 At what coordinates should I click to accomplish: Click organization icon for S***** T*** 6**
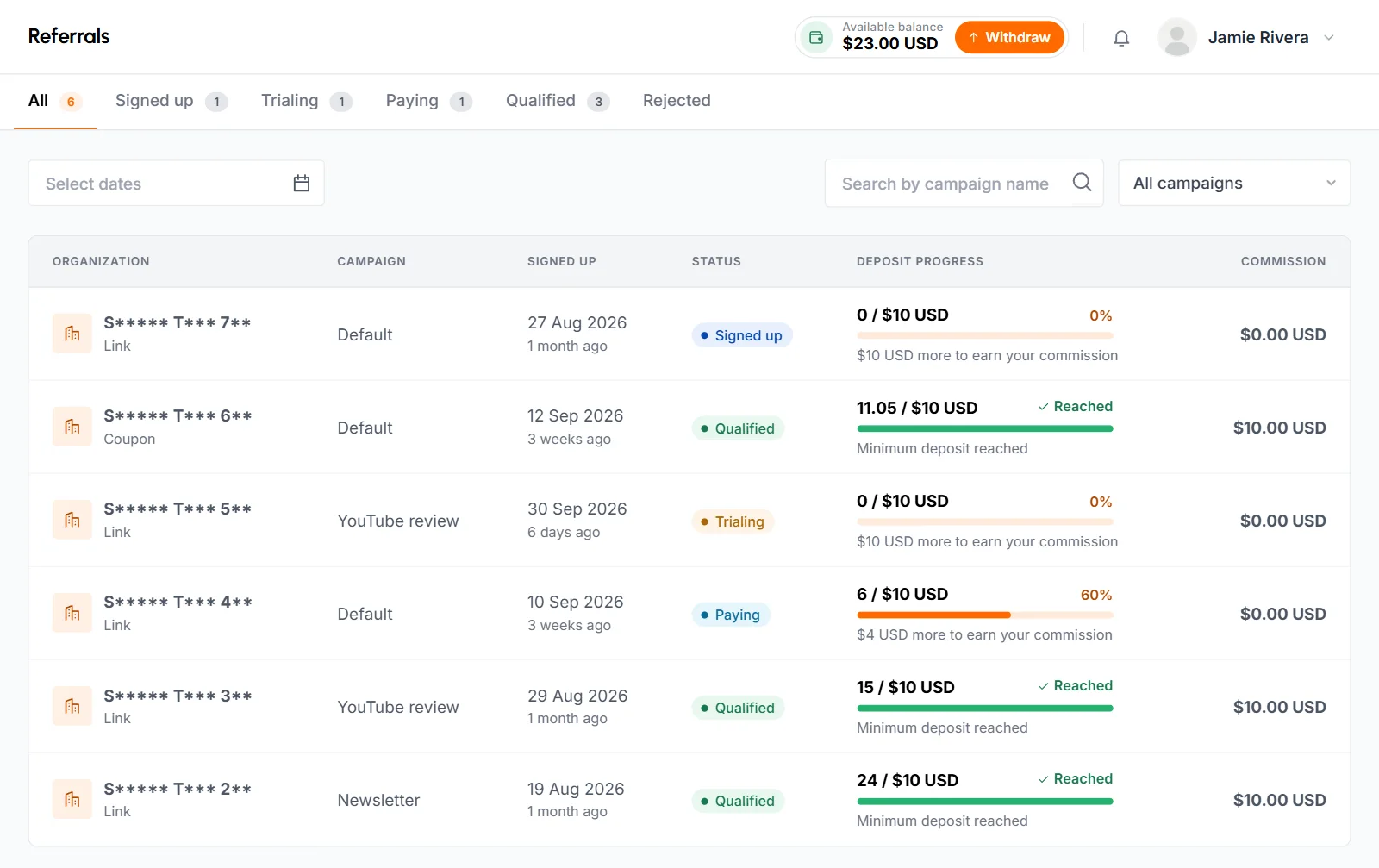coord(72,427)
